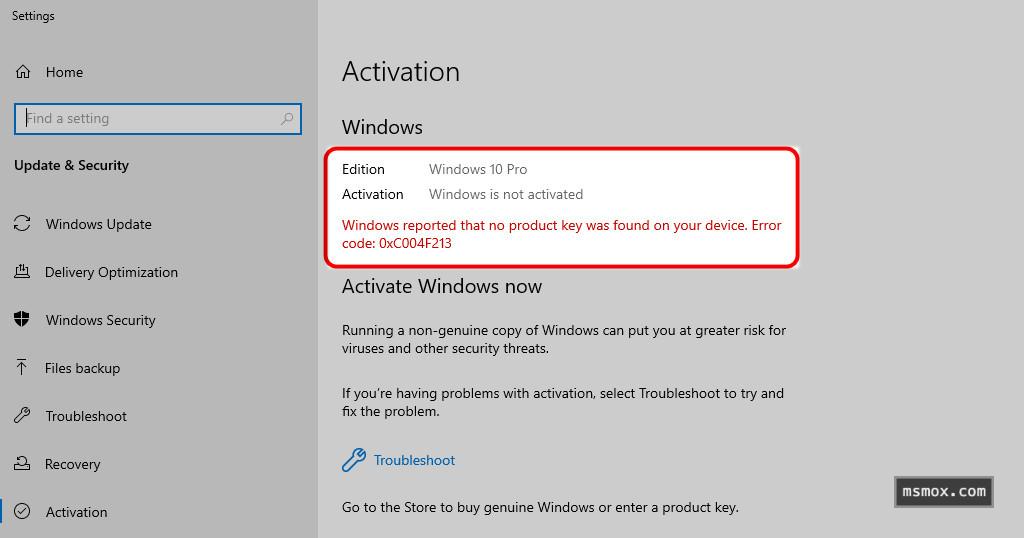The height and width of the screenshot is (538, 1024).
Task: Click the Troubleshoot wrench icon in sidebar
Action: [x=22, y=416]
